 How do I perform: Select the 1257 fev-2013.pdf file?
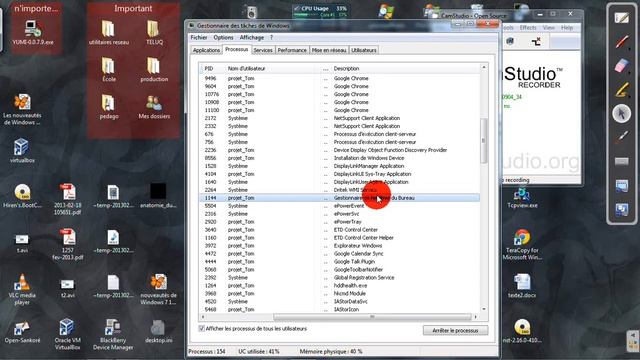click(x=67, y=244)
